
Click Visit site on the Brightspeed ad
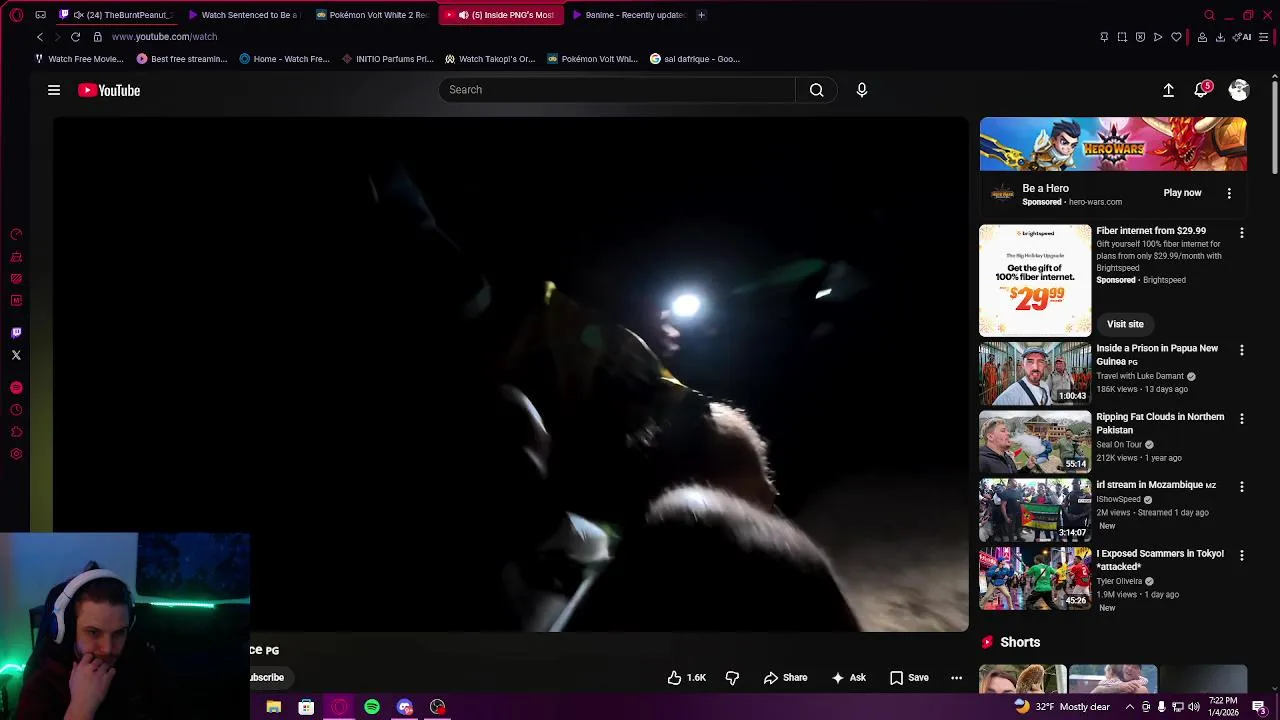click(1125, 324)
